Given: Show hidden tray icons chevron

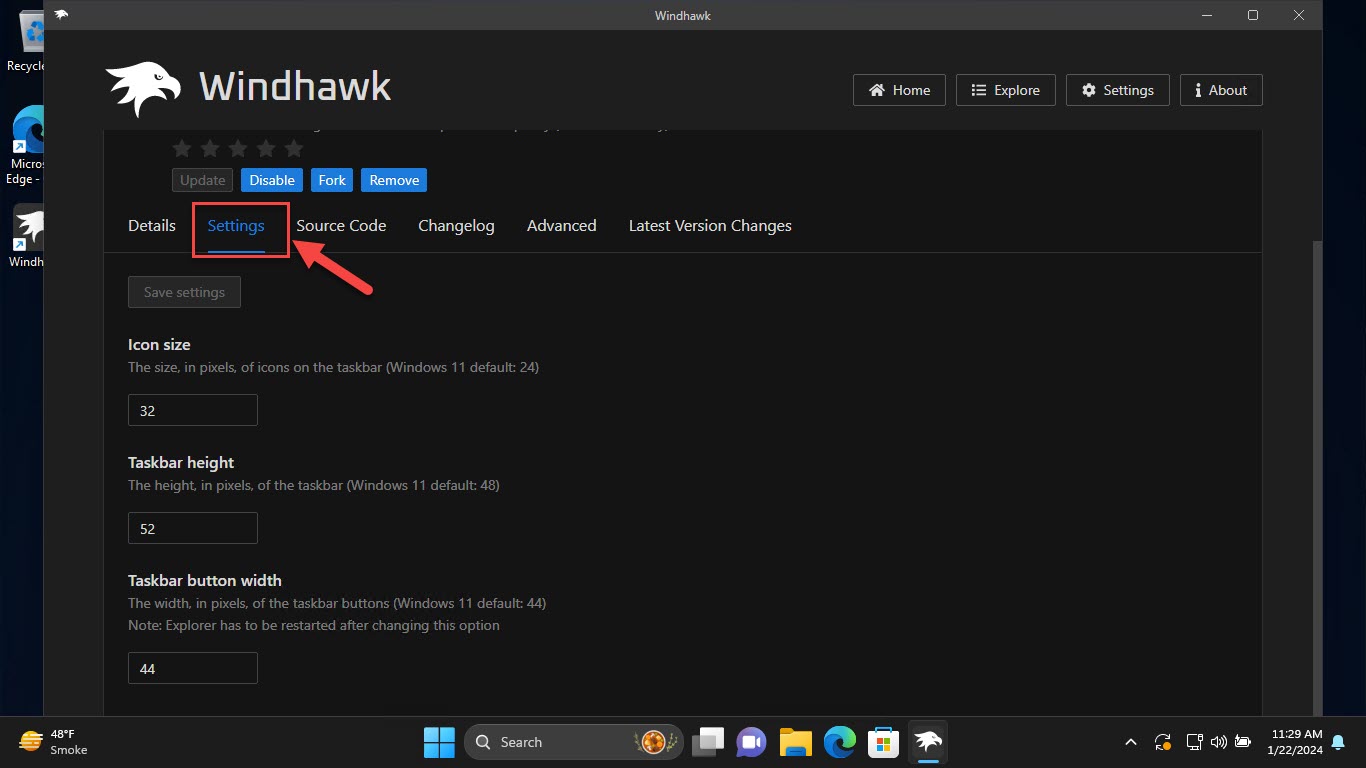Looking at the screenshot, I should pos(1131,742).
